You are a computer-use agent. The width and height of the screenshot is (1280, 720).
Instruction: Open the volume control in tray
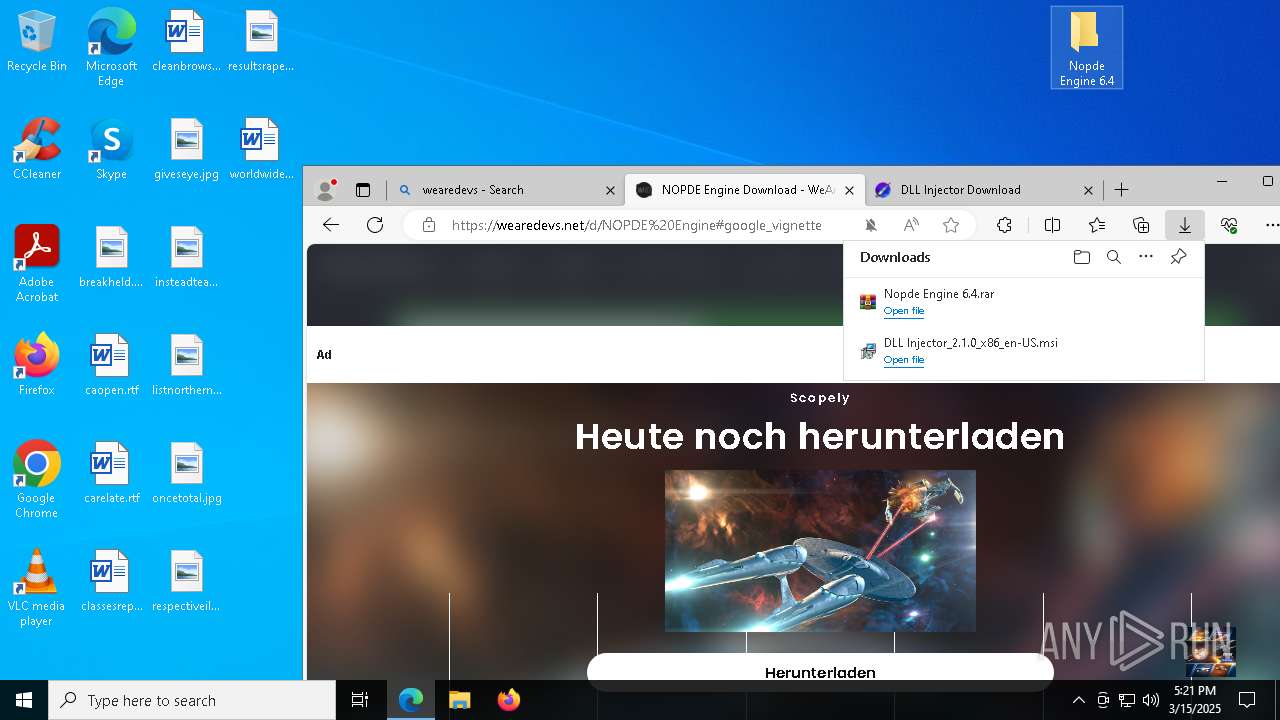1151,700
